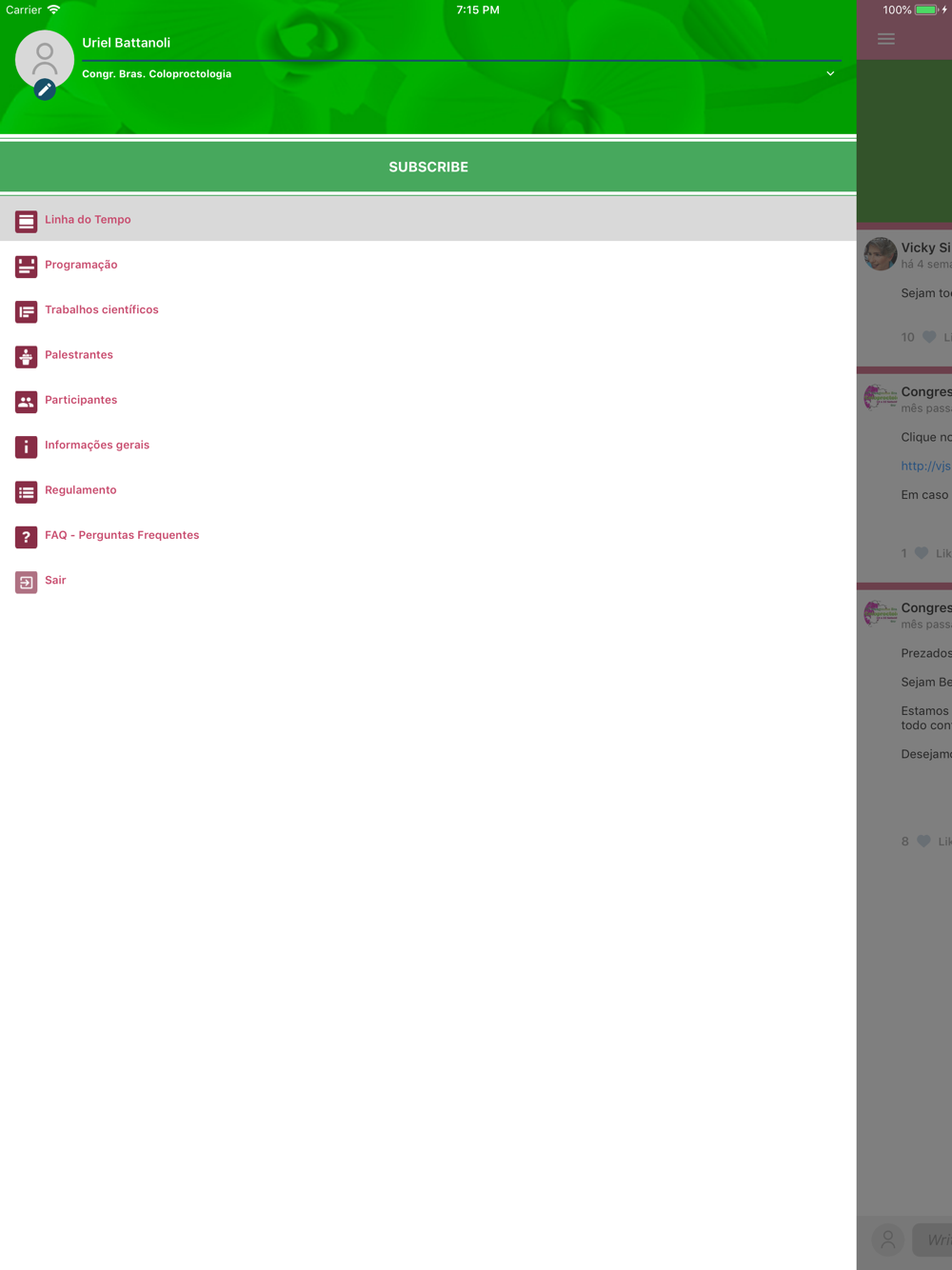The height and width of the screenshot is (1270, 952).
Task: Open Regulamento menu item
Action: 428,490
